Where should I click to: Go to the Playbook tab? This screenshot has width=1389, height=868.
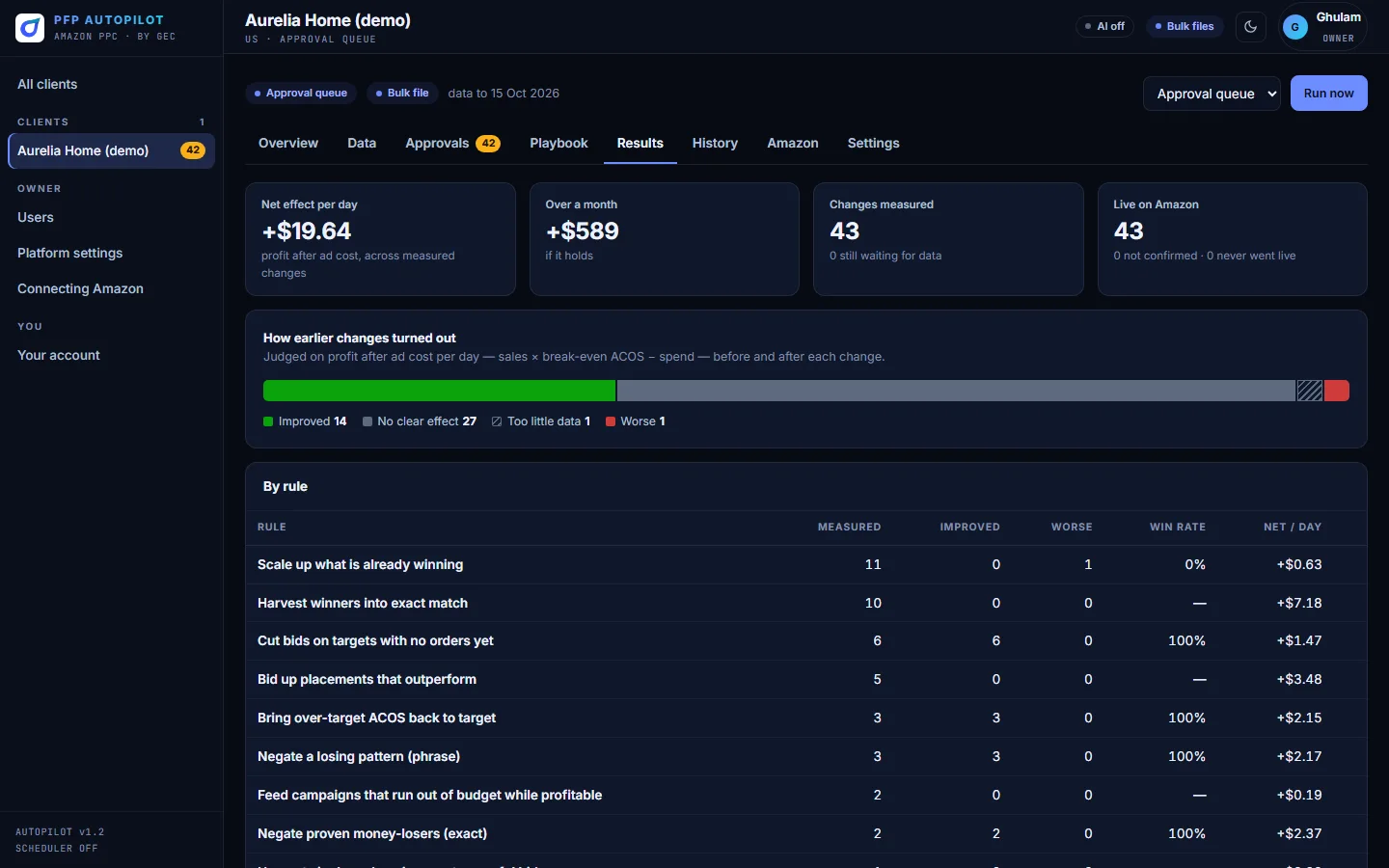tap(558, 143)
